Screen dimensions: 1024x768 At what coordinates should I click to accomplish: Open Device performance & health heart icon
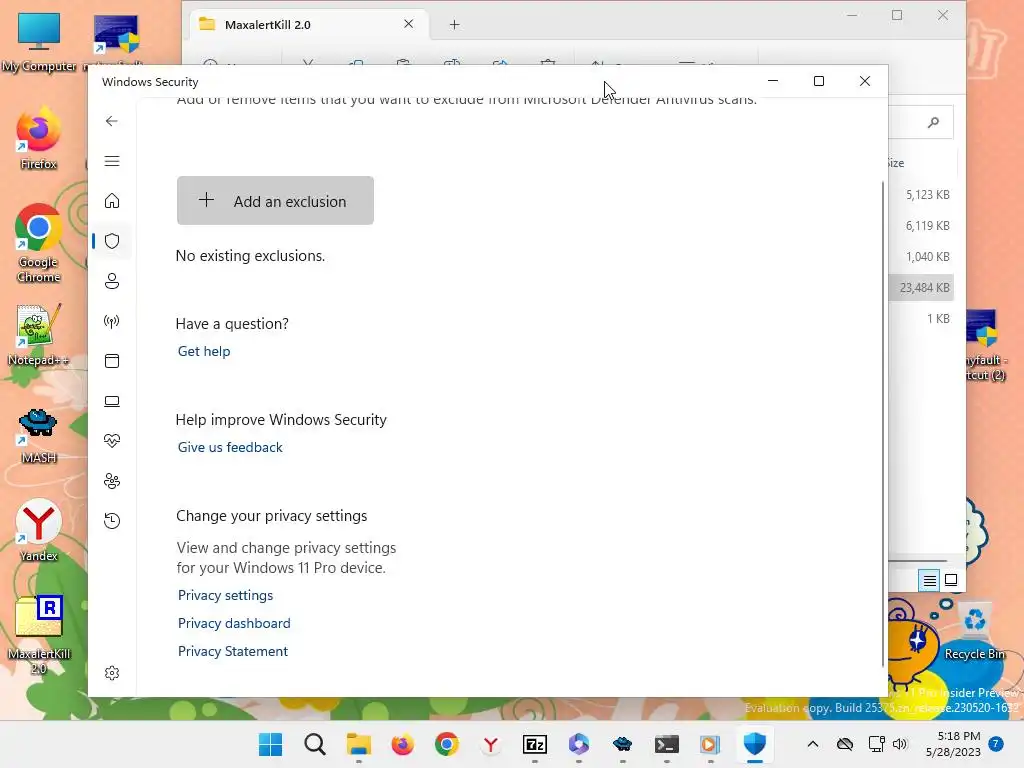click(112, 441)
